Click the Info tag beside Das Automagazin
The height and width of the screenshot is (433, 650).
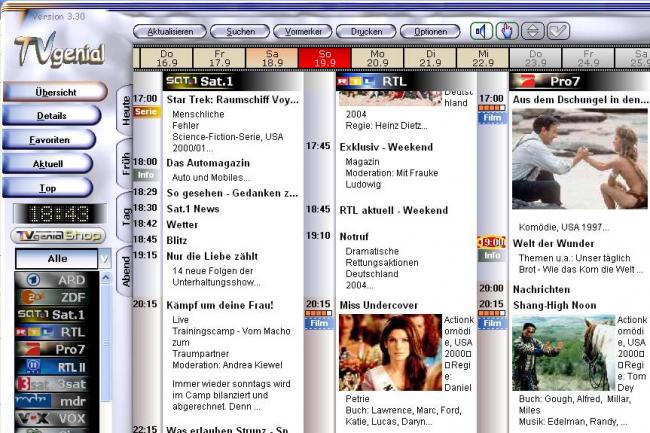[146, 175]
